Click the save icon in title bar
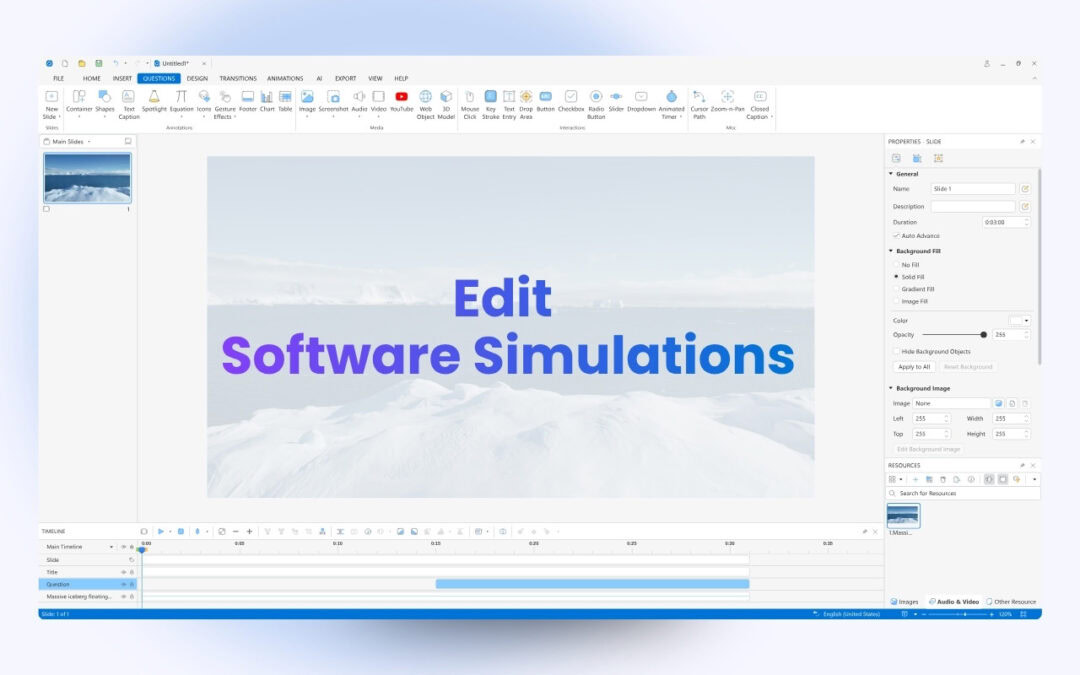The height and width of the screenshot is (675, 1080). tap(98, 63)
